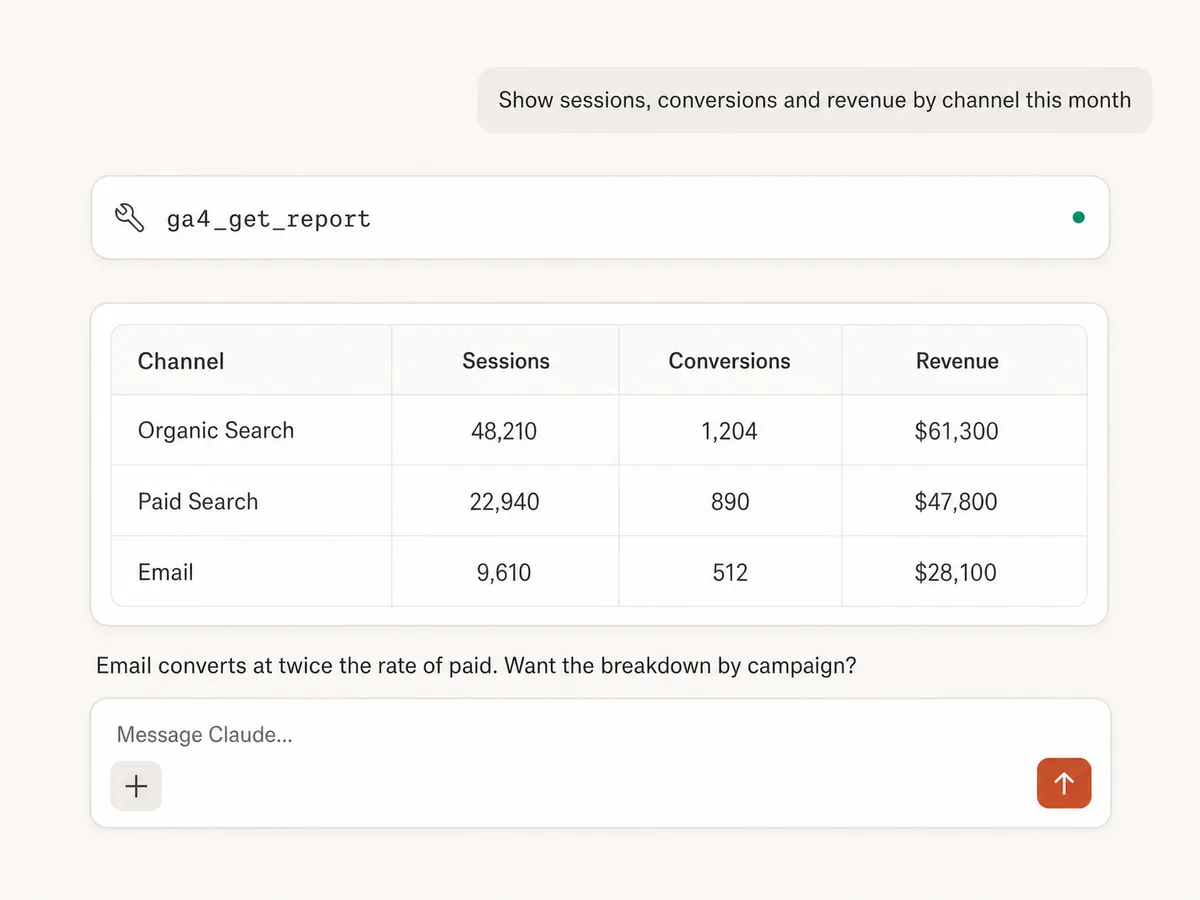Click the ga4_get_report tool name text
The width and height of the screenshot is (1200, 900).
[x=268, y=219]
